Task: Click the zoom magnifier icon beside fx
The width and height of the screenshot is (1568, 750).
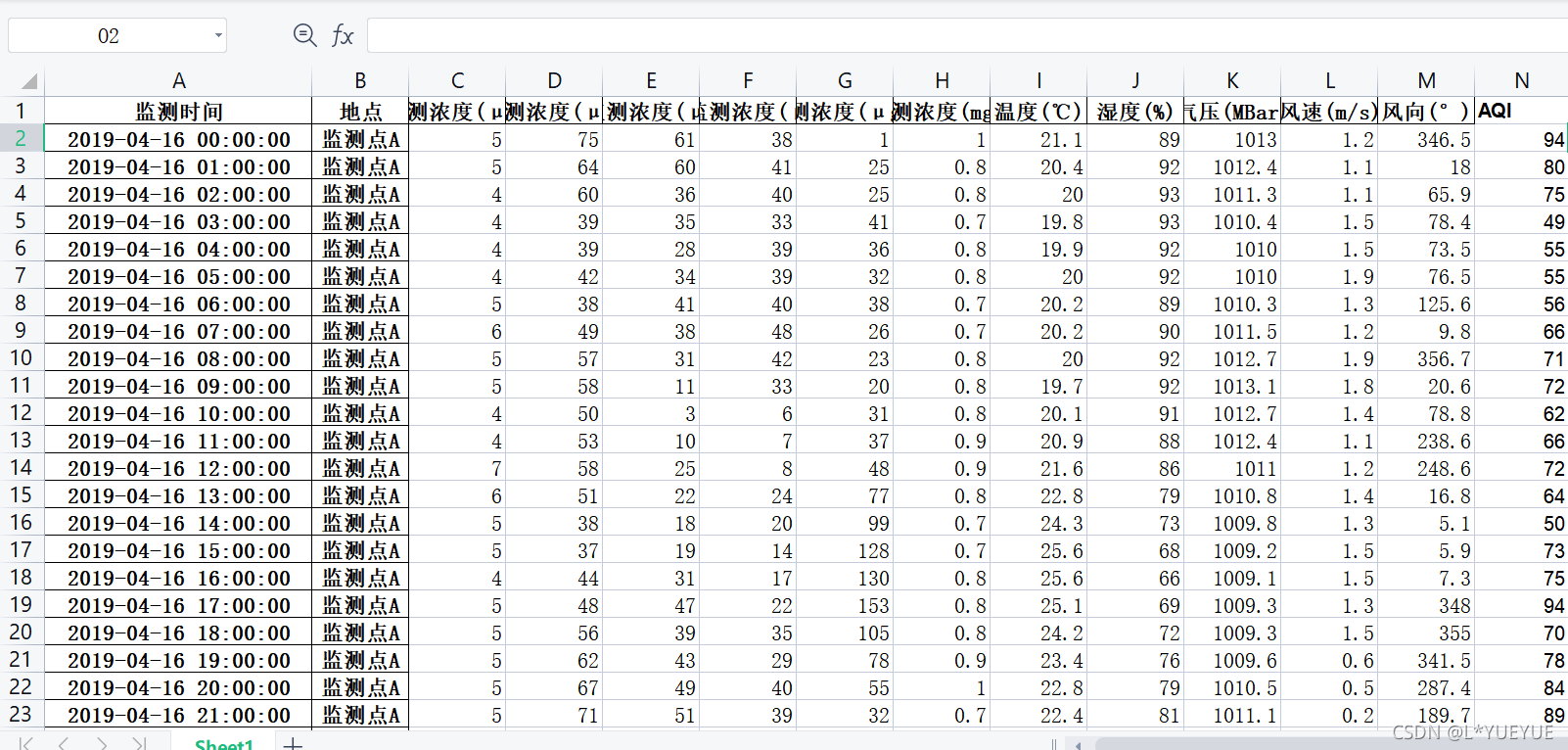Action: (305, 36)
